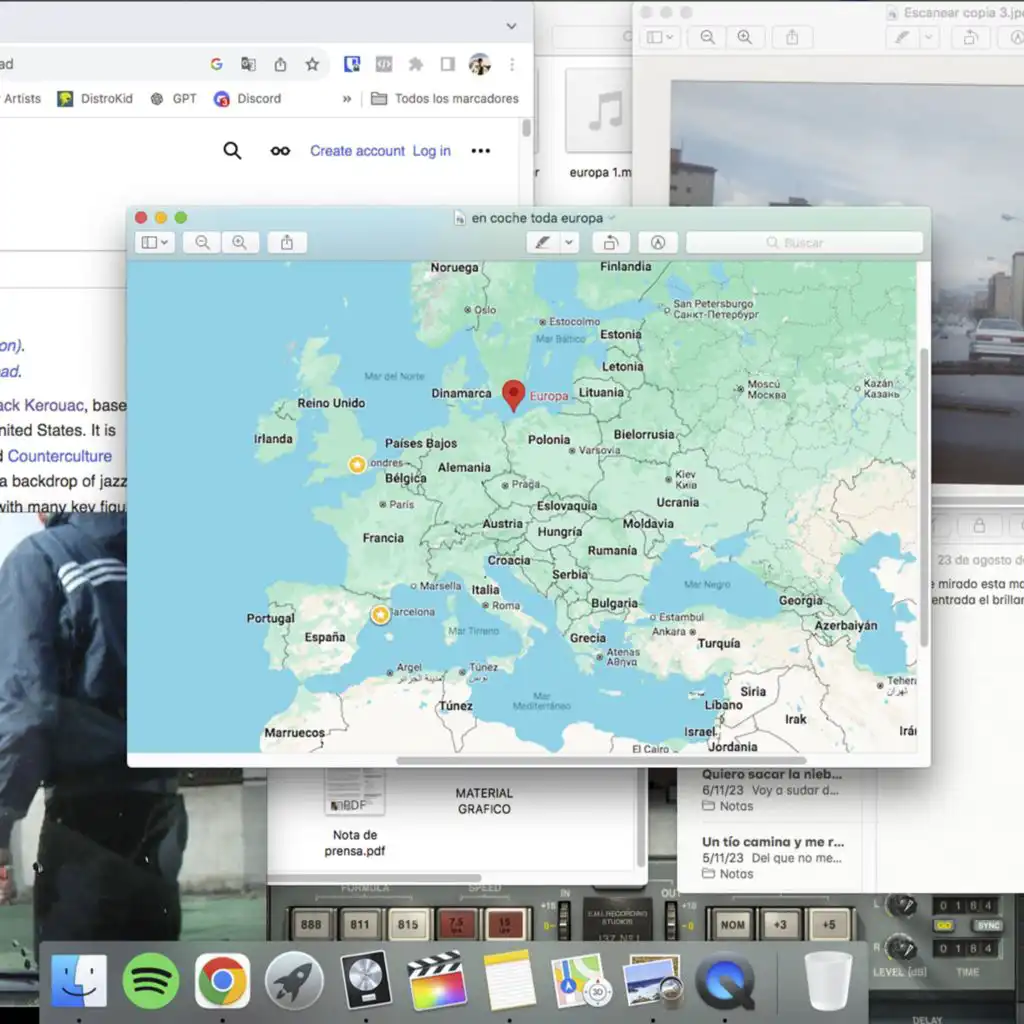
Task: Click the circled-A icon beside the Buscar field
Action: 658,243
